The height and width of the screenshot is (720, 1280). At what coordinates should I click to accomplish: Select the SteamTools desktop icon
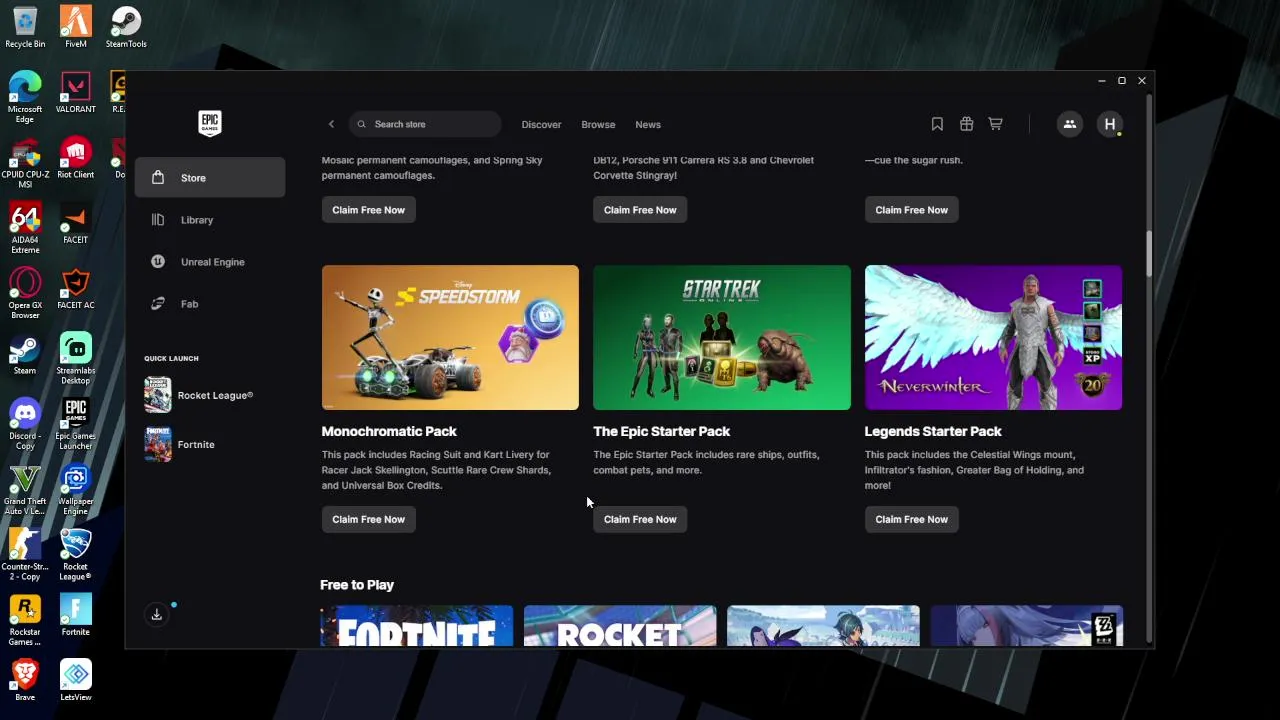[x=126, y=27]
